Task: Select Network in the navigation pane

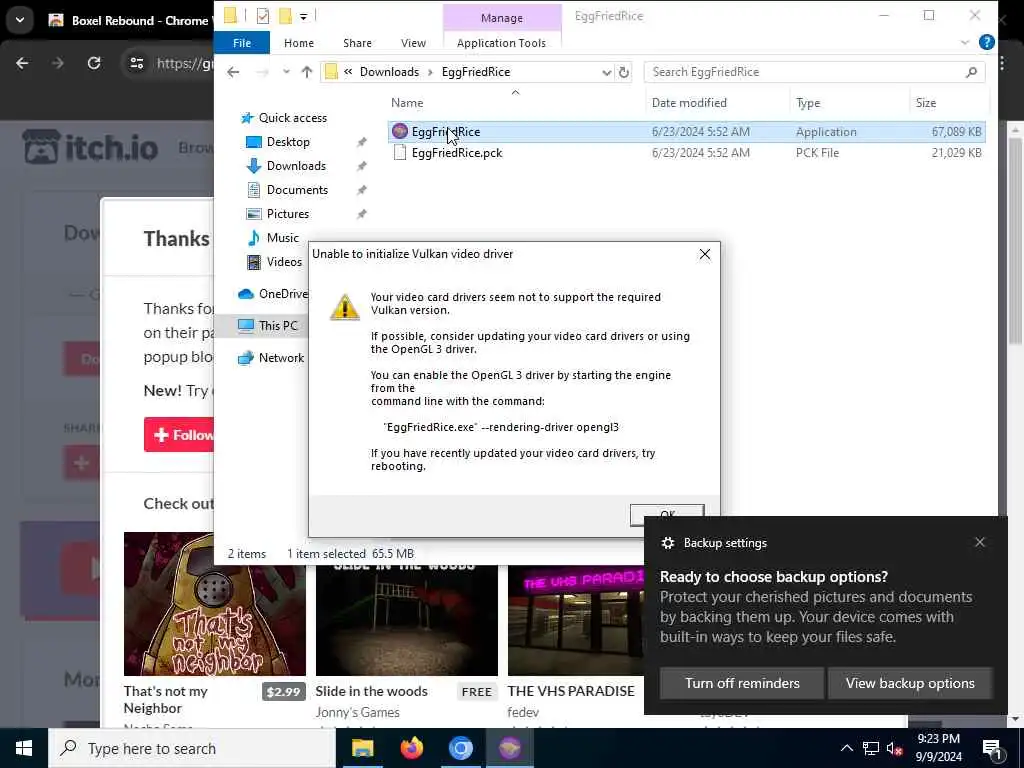Action: click(281, 358)
